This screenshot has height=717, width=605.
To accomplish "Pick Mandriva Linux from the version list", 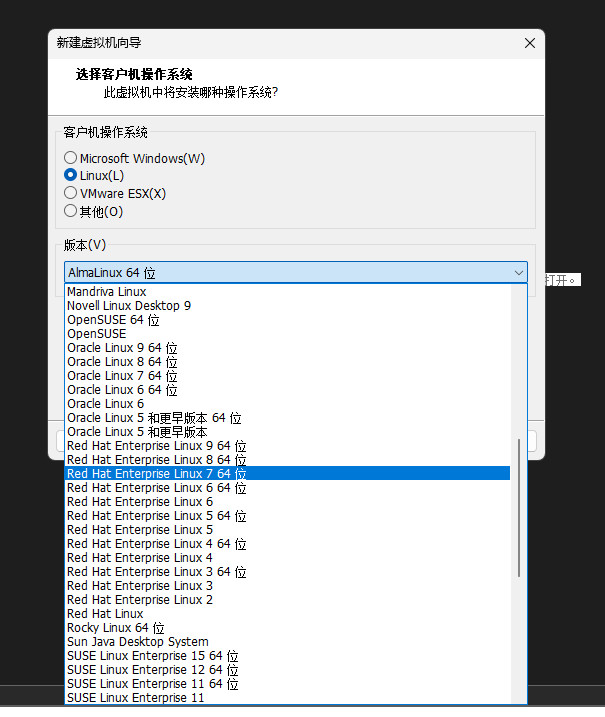I will [106, 292].
